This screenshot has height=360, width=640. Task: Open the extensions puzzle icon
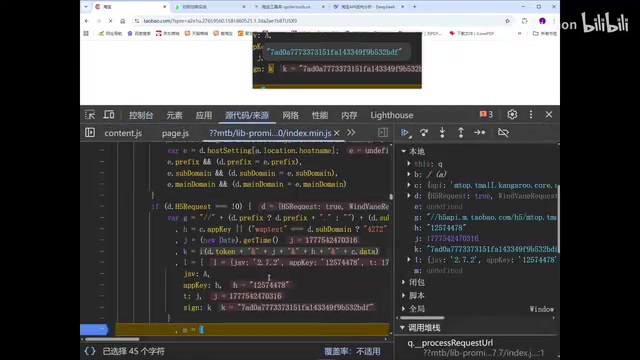(x=524, y=21)
